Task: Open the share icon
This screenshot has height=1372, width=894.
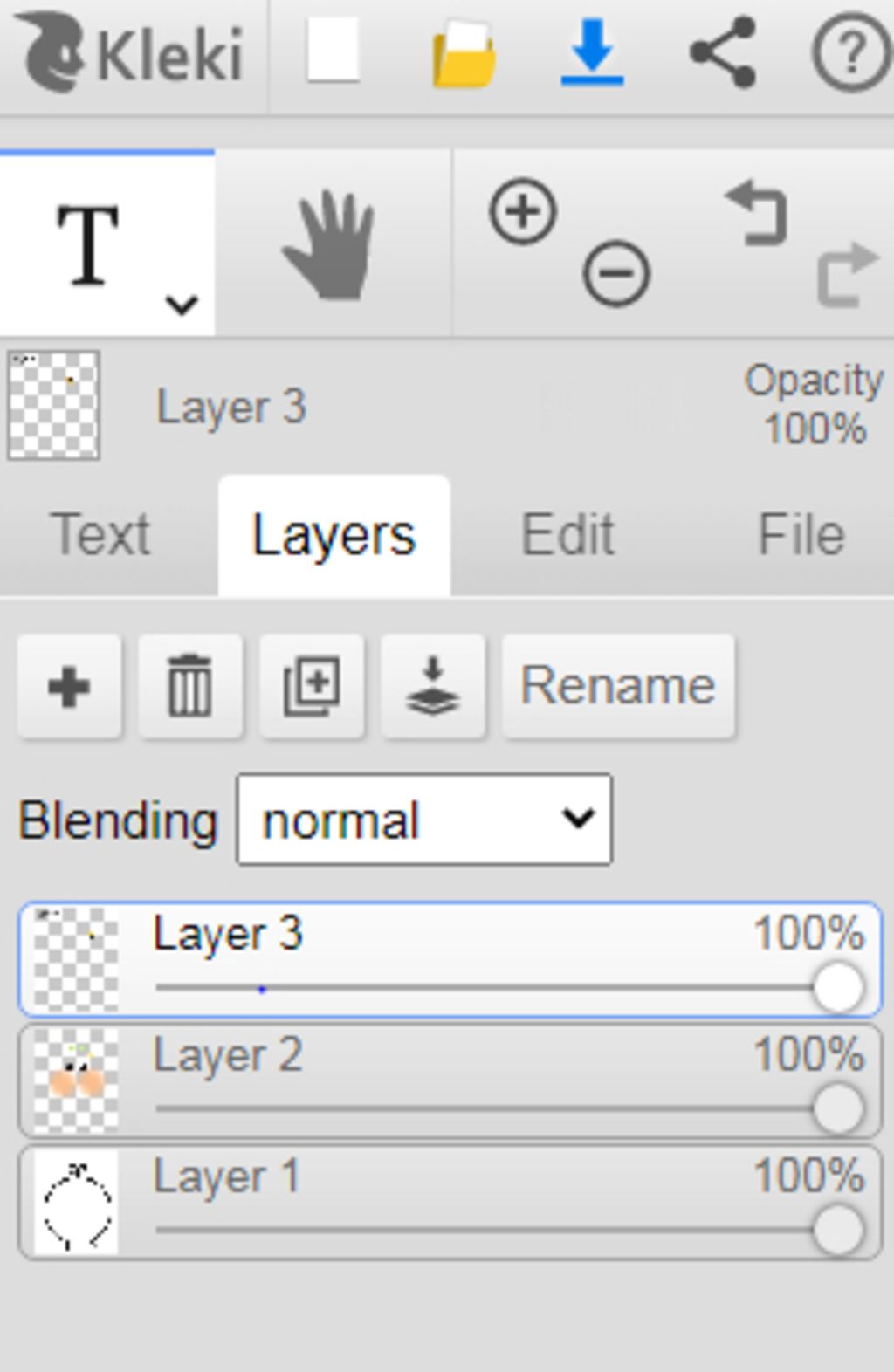Action: point(723,53)
